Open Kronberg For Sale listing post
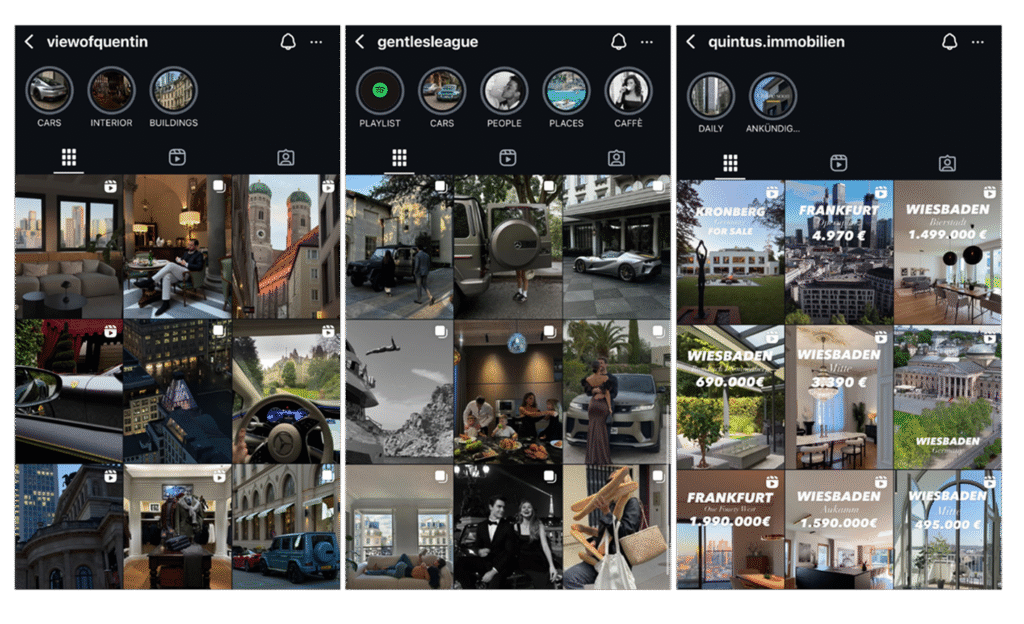Image resolution: width=1024 pixels, height=624 pixels. [x=729, y=251]
